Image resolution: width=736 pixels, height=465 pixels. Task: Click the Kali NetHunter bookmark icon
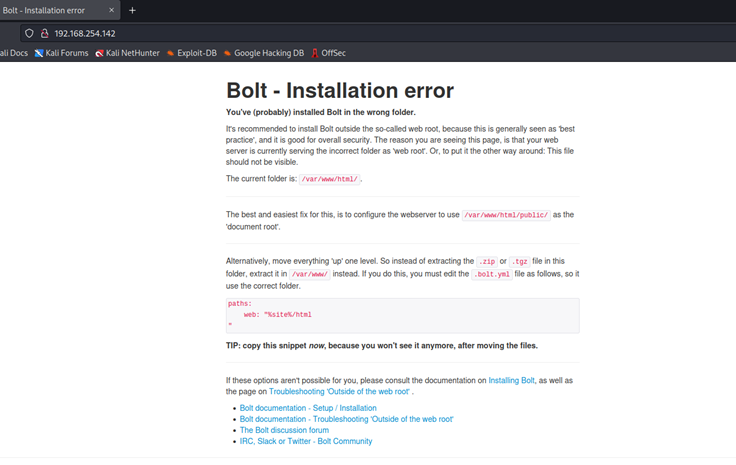100,53
